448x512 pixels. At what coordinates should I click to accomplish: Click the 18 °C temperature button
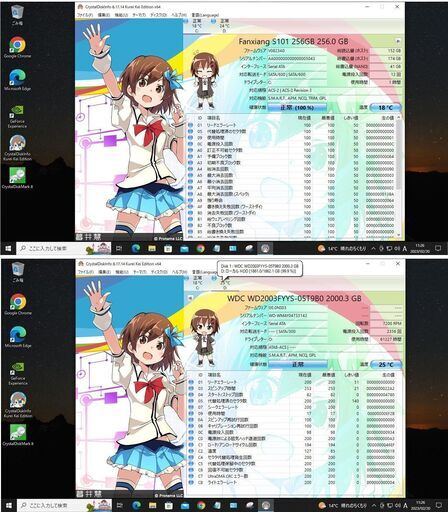(x=385, y=108)
